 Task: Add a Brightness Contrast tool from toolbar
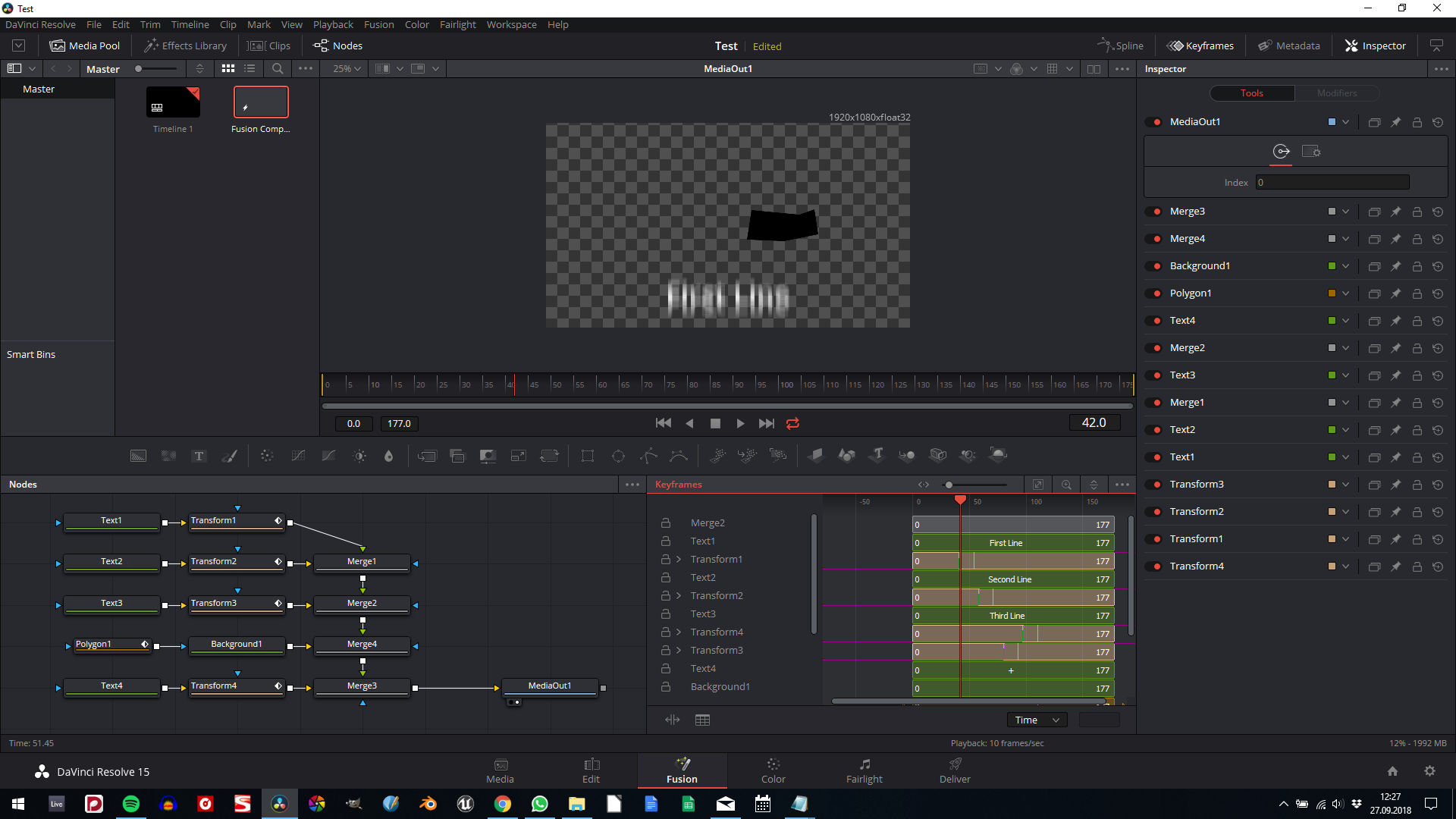pyautogui.click(x=359, y=456)
